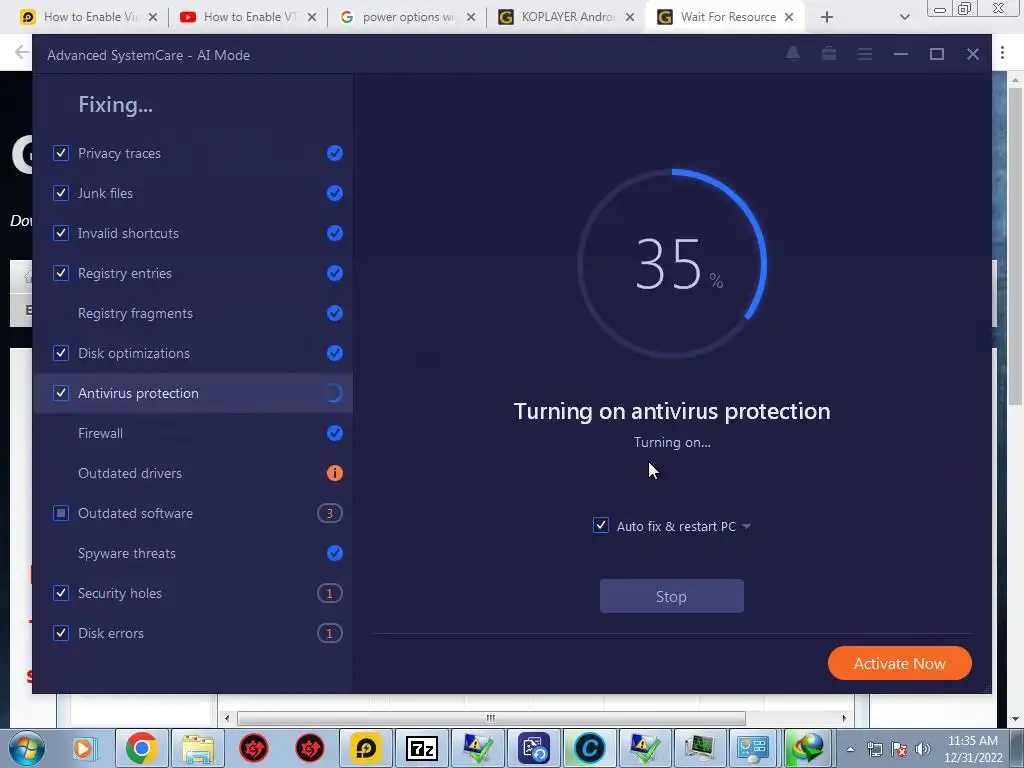Click the volume speaker tray icon
1024x768 pixels.
click(923, 749)
